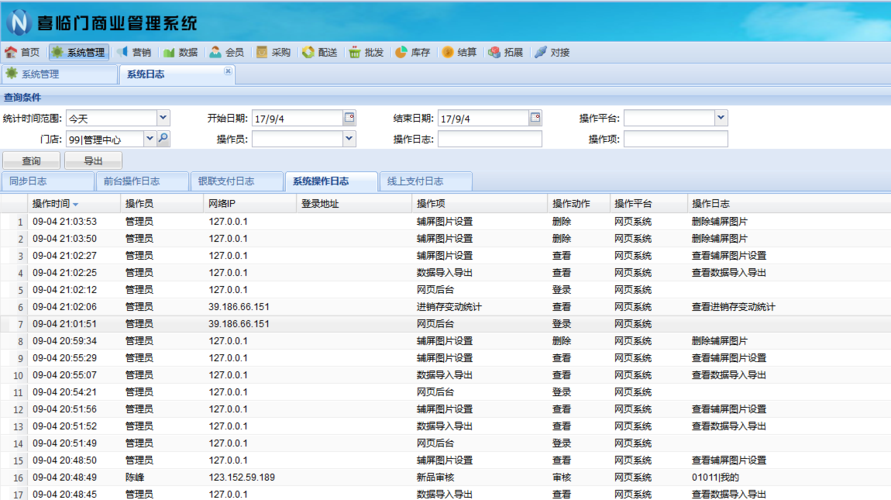Switch to the 系统日志 page tab
Image resolution: width=891 pixels, height=500 pixels.
[176, 74]
